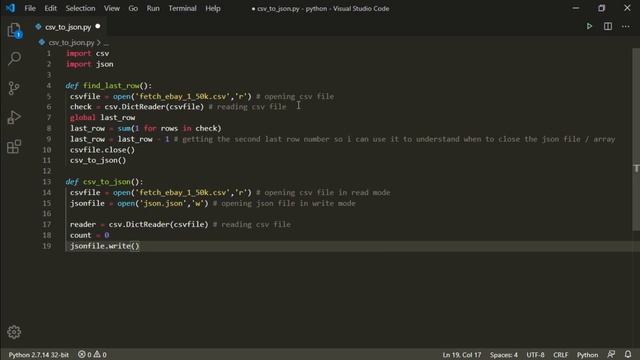This screenshot has width=640, height=360.
Task: Open notifications bell in status bar
Action: tap(628, 354)
